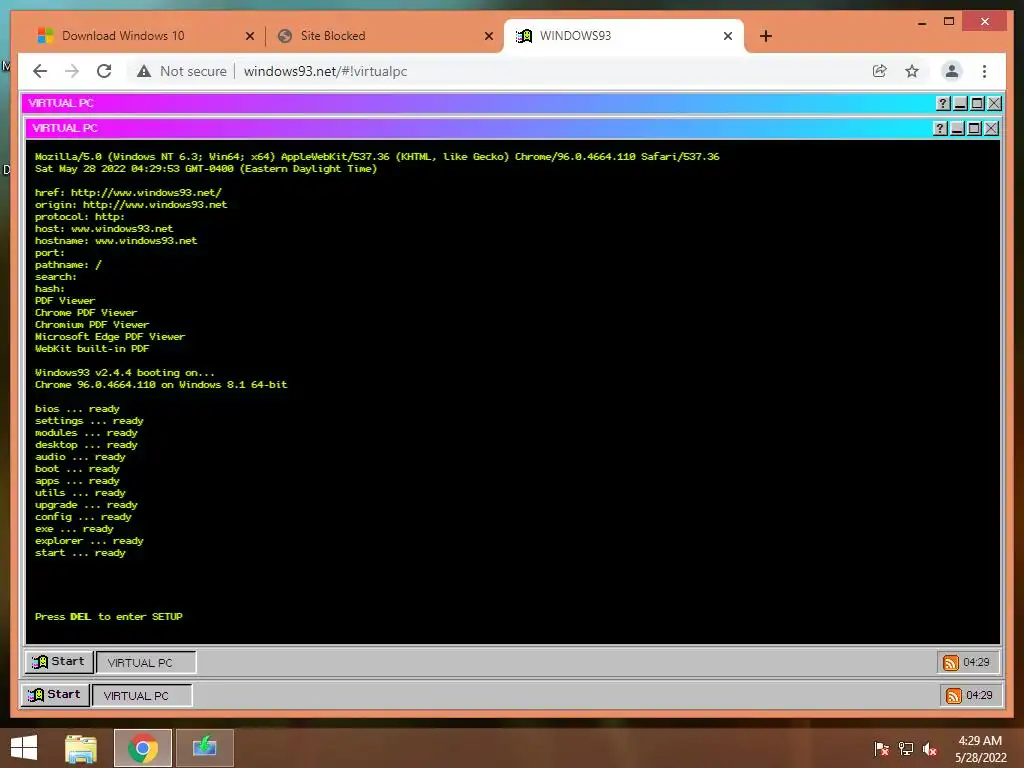
Task: Maximize the inner VIRTUAL PC window
Action: pyautogui.click(x=974, y=128)
